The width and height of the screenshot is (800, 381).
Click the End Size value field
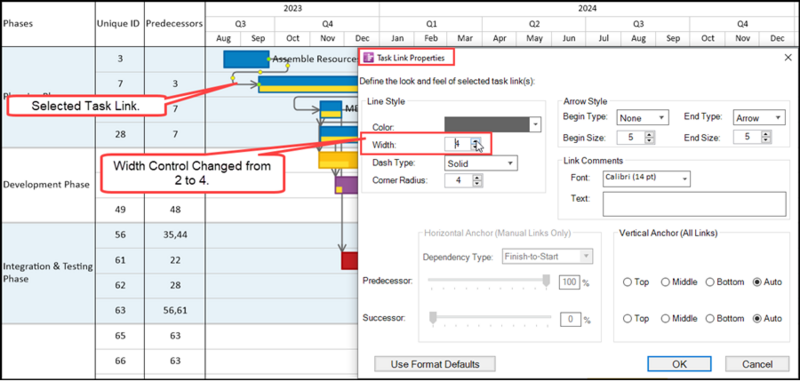coord(747,137)
